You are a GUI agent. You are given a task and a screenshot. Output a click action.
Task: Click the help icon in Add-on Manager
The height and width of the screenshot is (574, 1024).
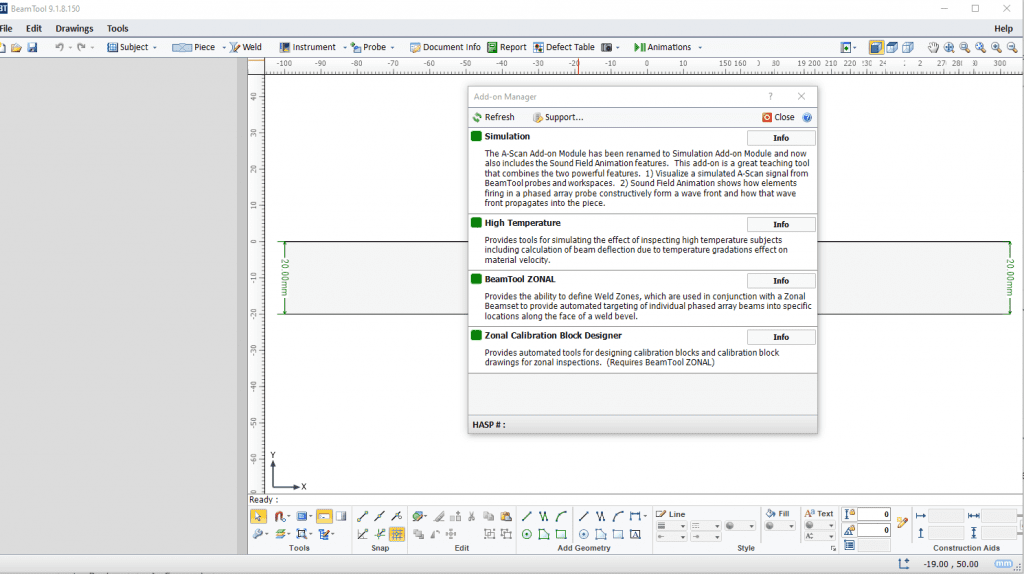pyautogui.click(x=807, y=117)
